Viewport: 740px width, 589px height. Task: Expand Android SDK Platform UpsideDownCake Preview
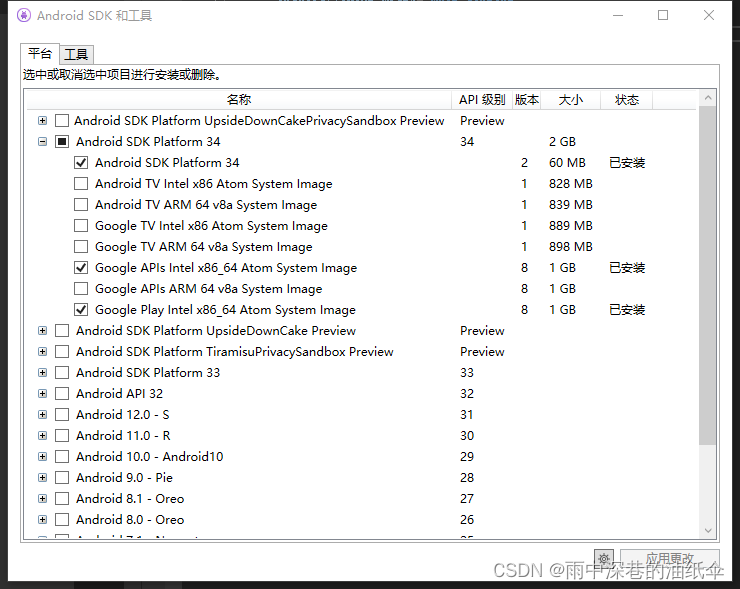point(42,331)
